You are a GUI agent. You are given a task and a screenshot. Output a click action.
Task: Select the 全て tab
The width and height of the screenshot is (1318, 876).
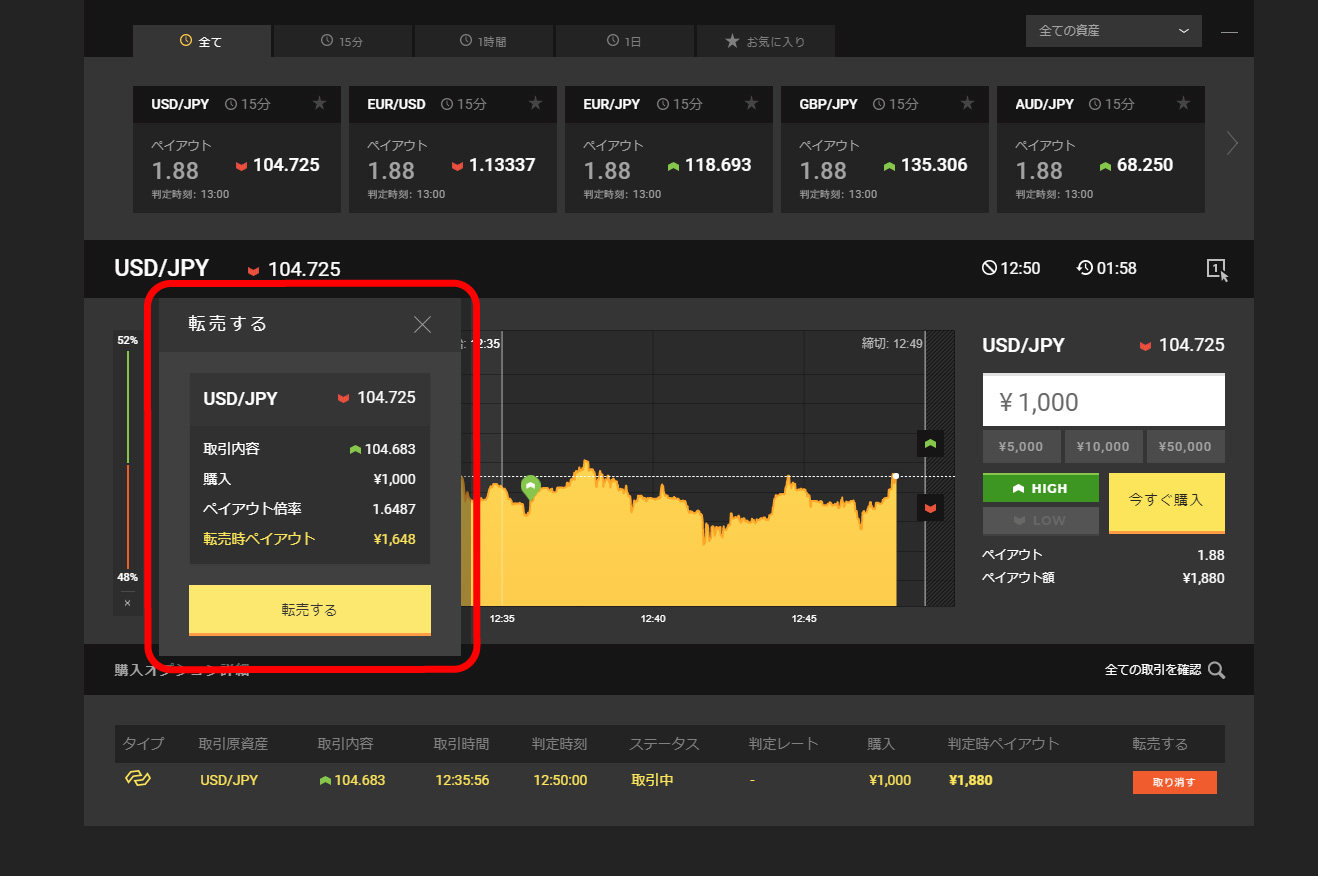point(201,41)
